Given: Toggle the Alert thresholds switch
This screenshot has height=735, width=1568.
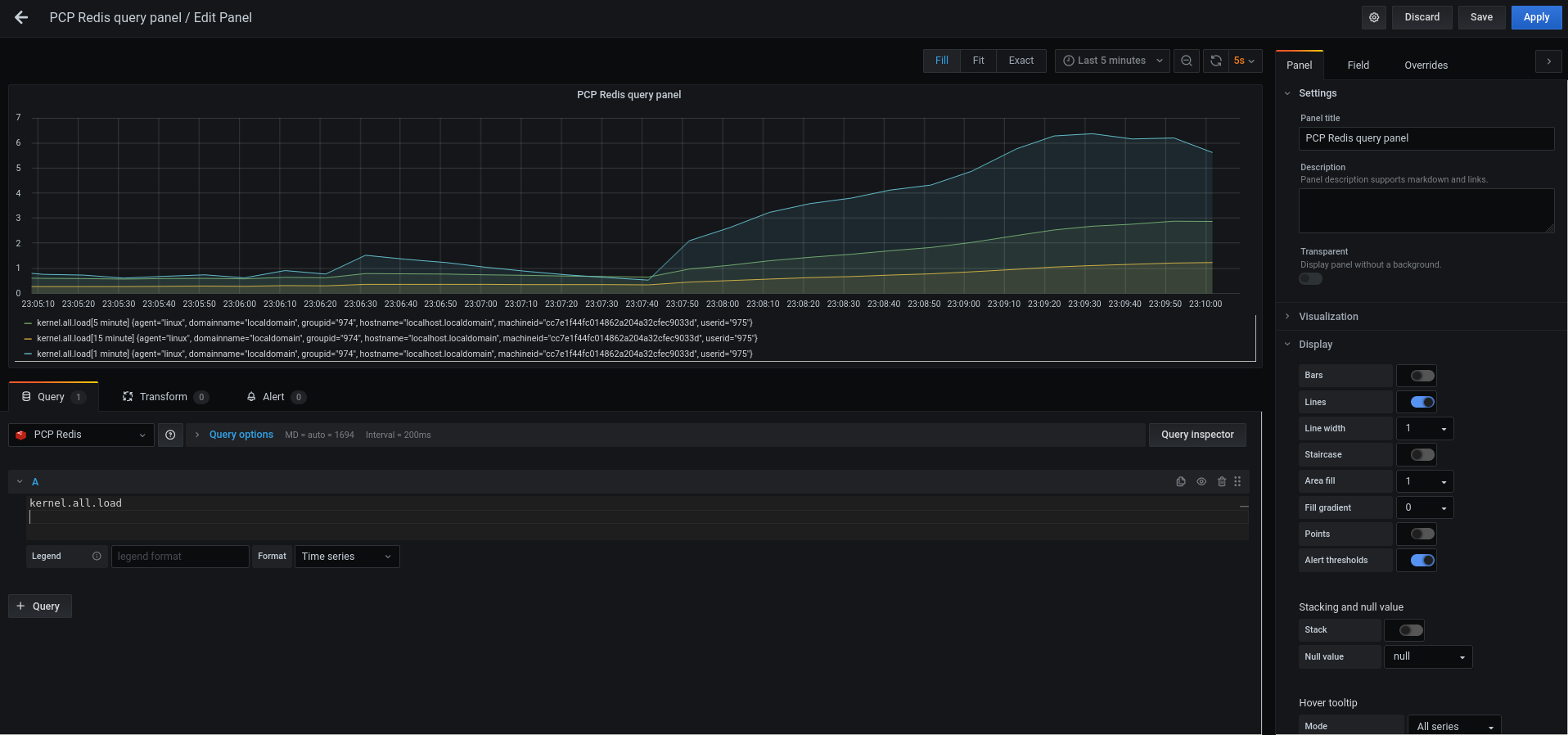Looking at the screenshot, I should click(1422, 560).
